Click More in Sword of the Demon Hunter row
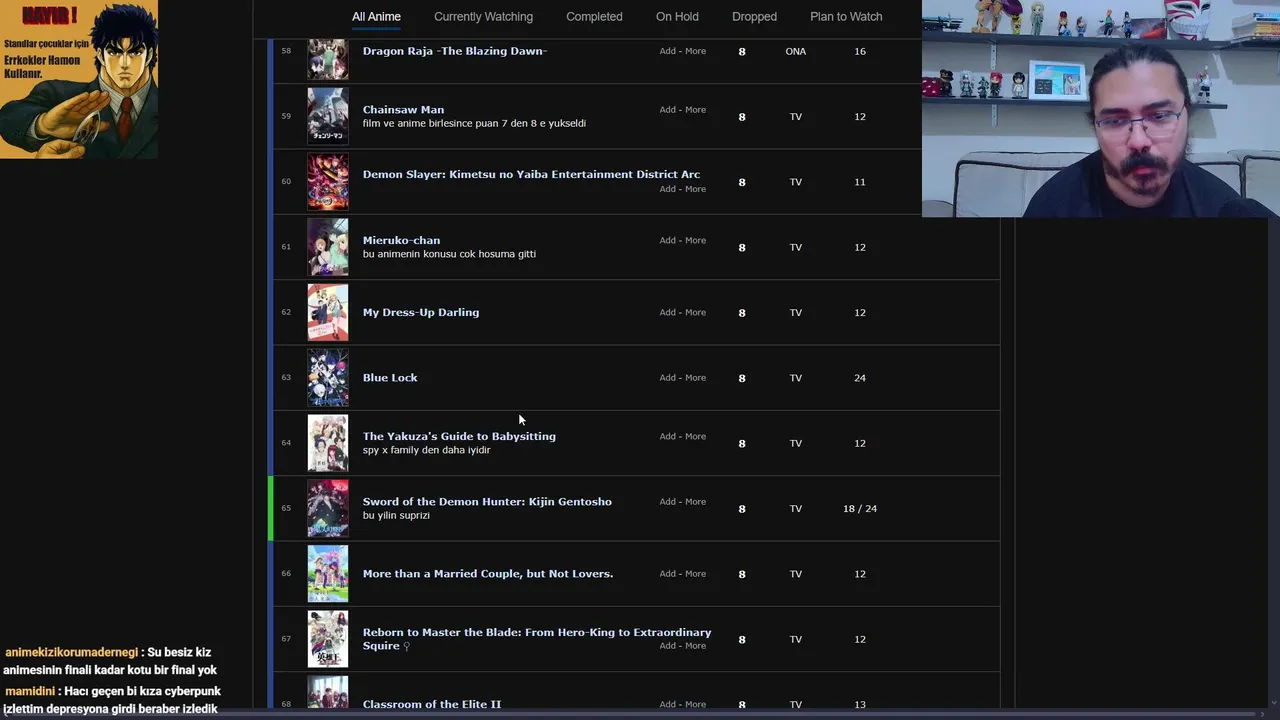This screenshot has width=1280, height=720. [695, 502]
